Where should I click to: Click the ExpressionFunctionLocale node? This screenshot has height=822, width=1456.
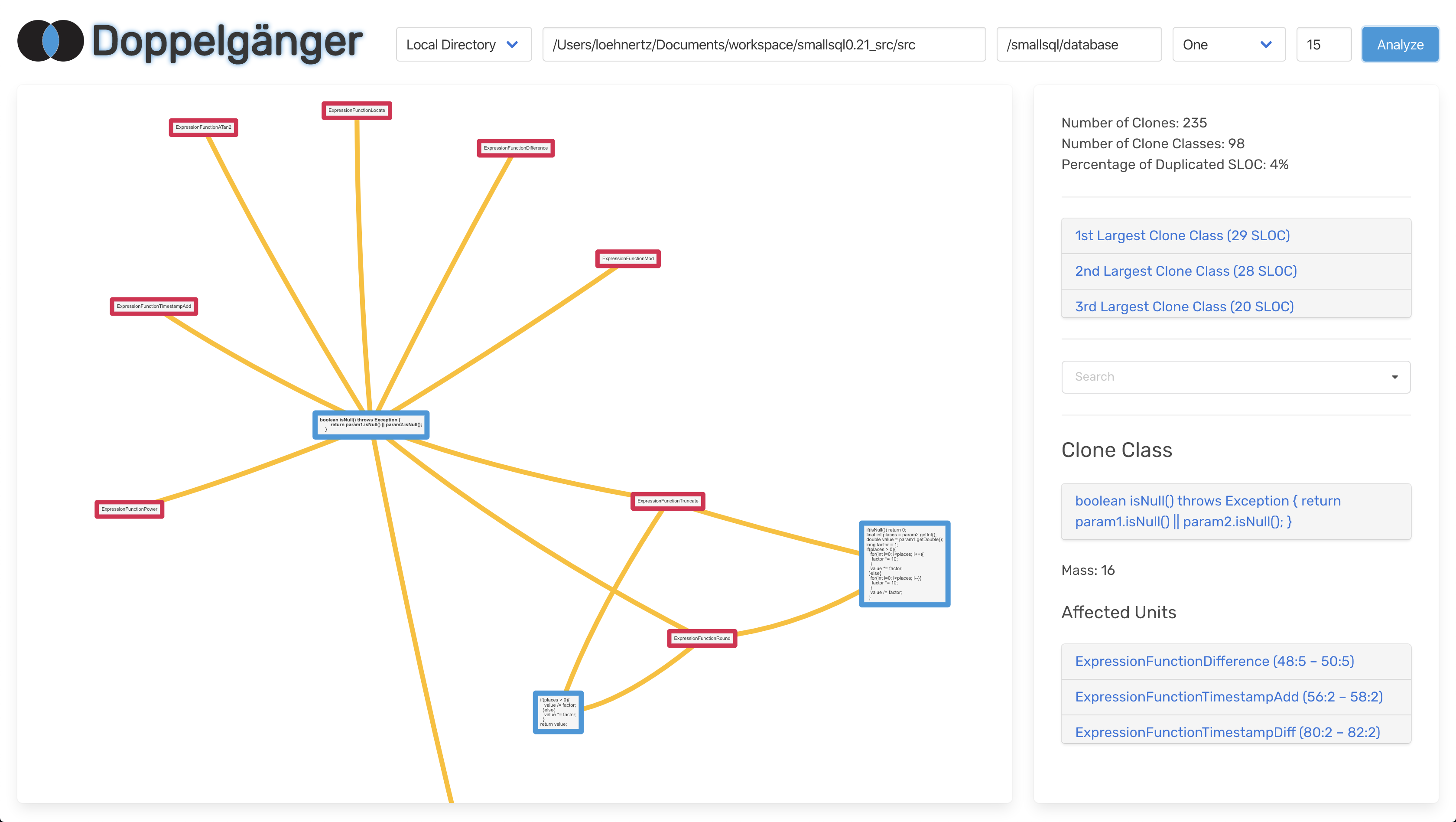[356, 110]
